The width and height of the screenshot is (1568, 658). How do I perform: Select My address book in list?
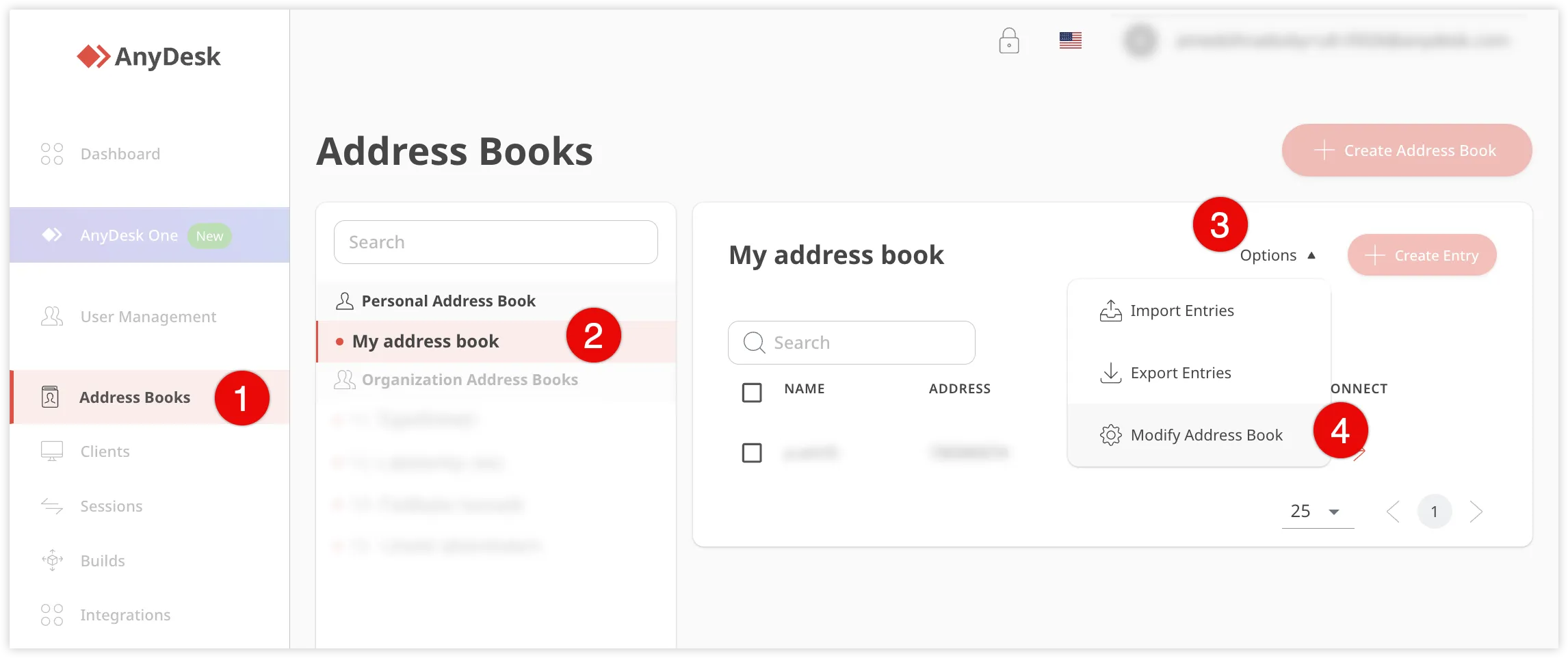coord(426,341)
